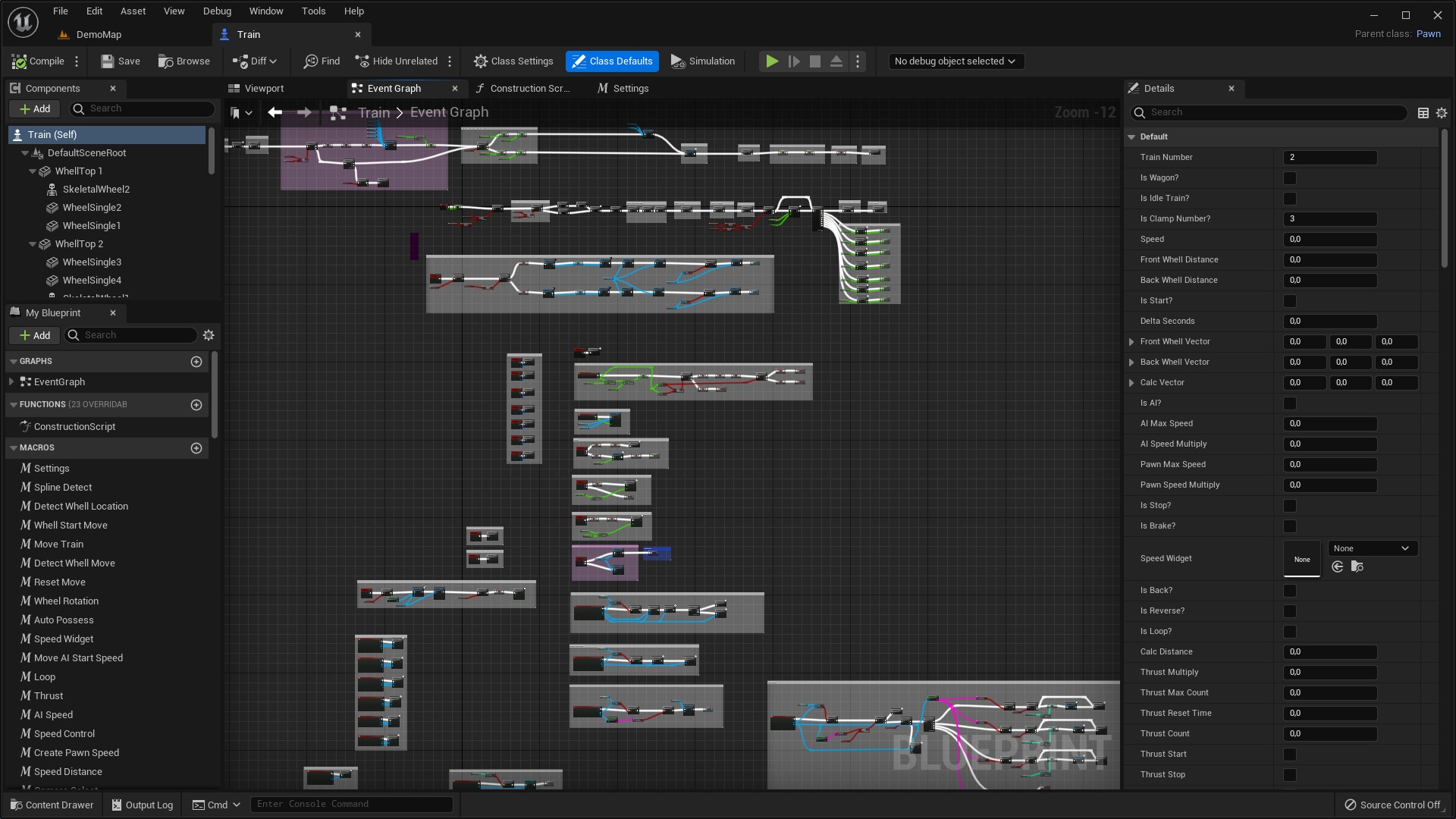Toggle the Is AI? checkbox
The width and height of the screenshot is (1456, 819).
coord(1290,403)
